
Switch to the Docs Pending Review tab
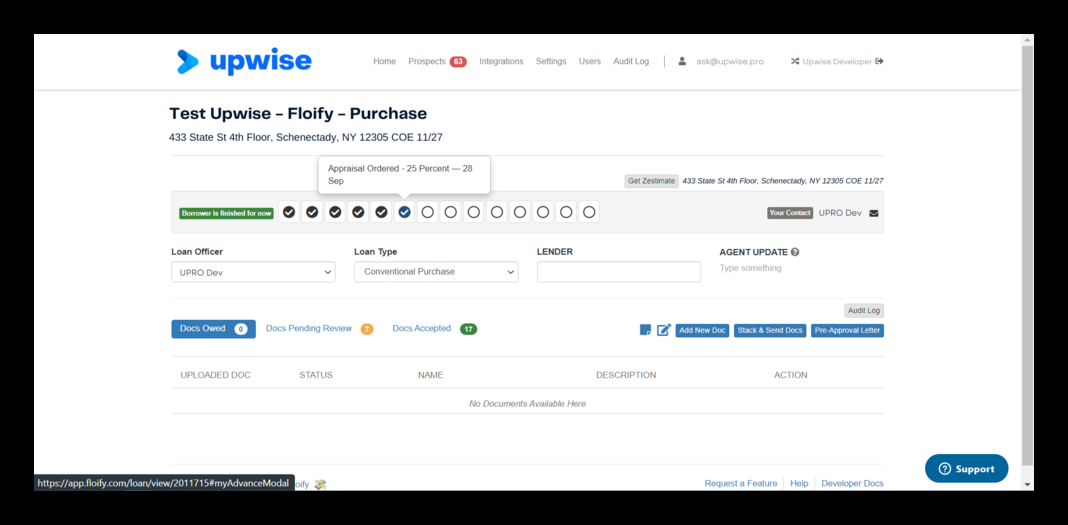coord(319,329)
